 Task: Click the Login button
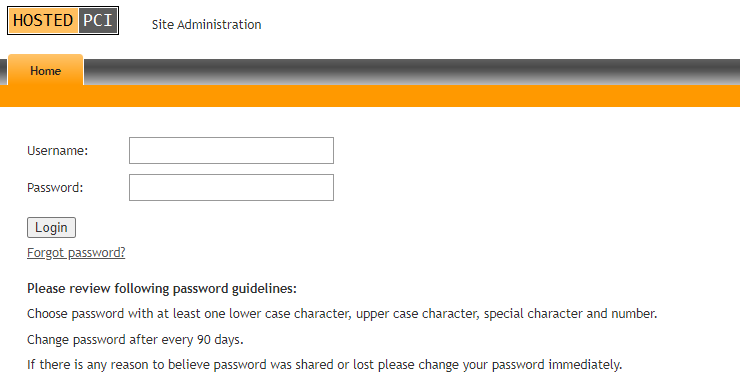click(51, 227)
